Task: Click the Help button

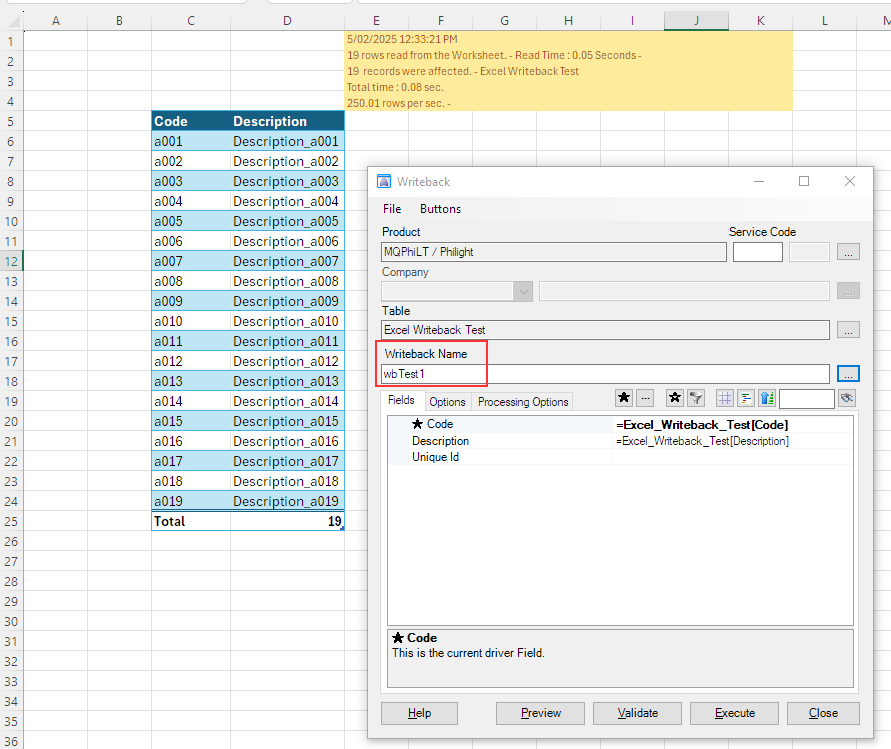Action: click(419, 713)
